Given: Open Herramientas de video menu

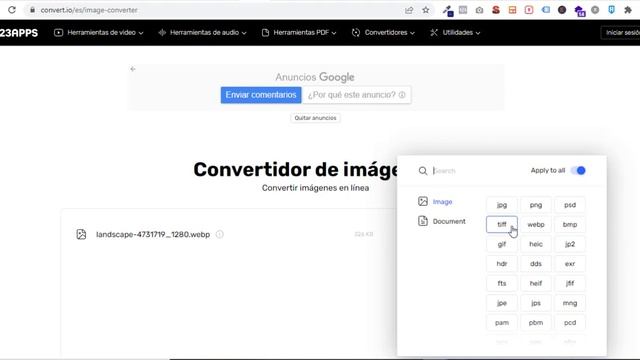Looking at the screenshot, I should pos(99,33).
